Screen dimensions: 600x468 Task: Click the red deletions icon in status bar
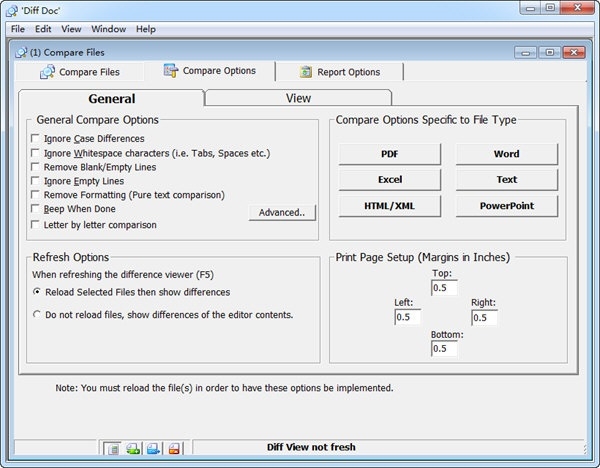coord(174,448)
